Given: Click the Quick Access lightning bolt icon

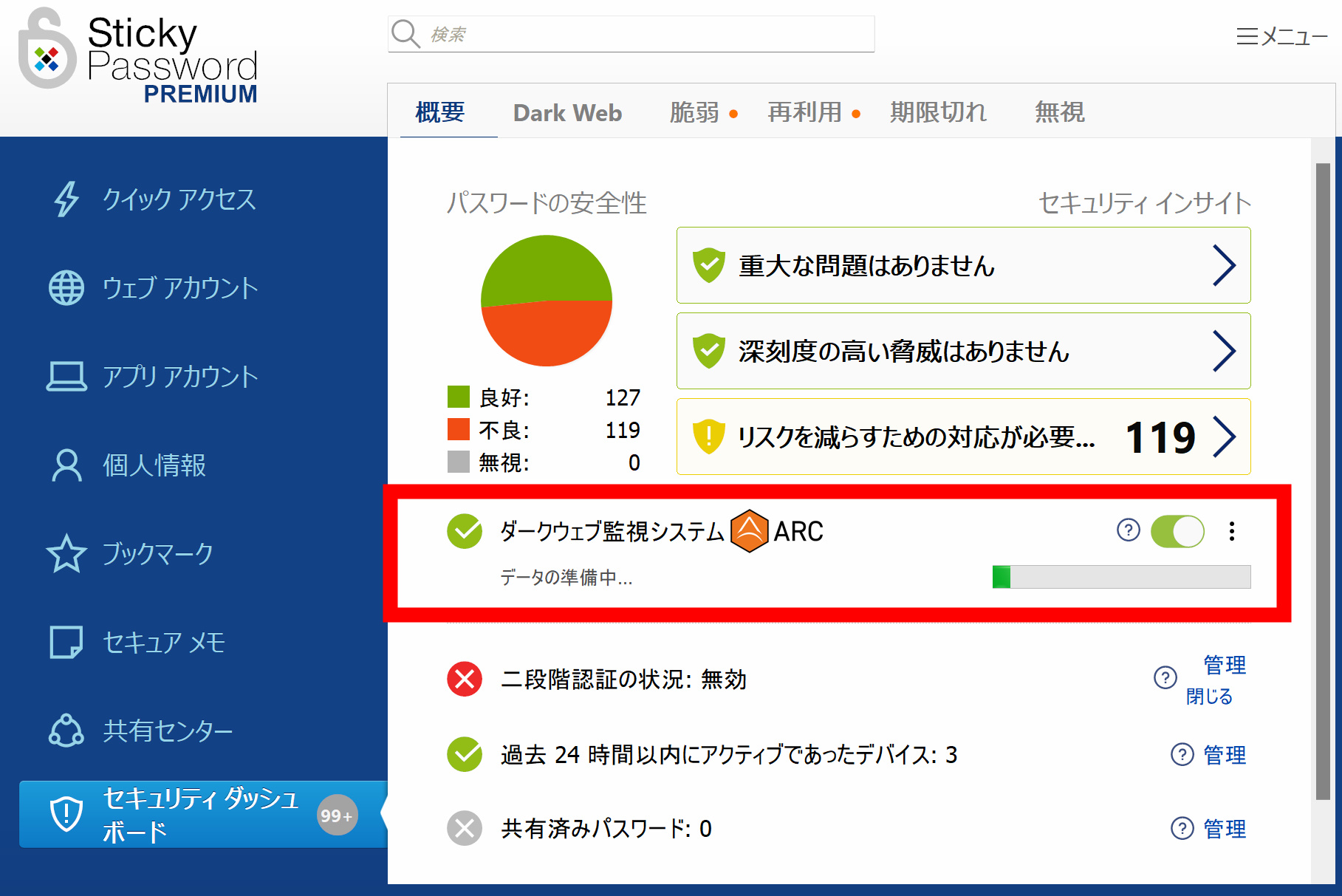Looking at the screenshot, I should (x=66, y=199).
